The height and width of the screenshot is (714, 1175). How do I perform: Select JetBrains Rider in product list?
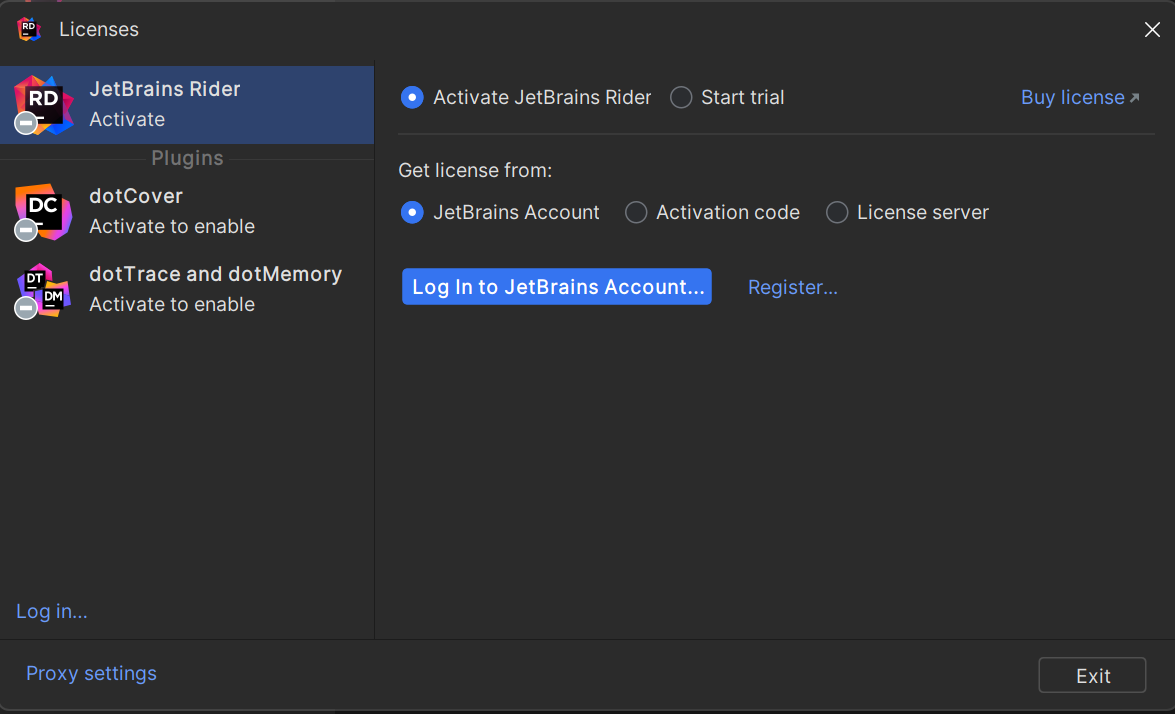tap(187, 105)
